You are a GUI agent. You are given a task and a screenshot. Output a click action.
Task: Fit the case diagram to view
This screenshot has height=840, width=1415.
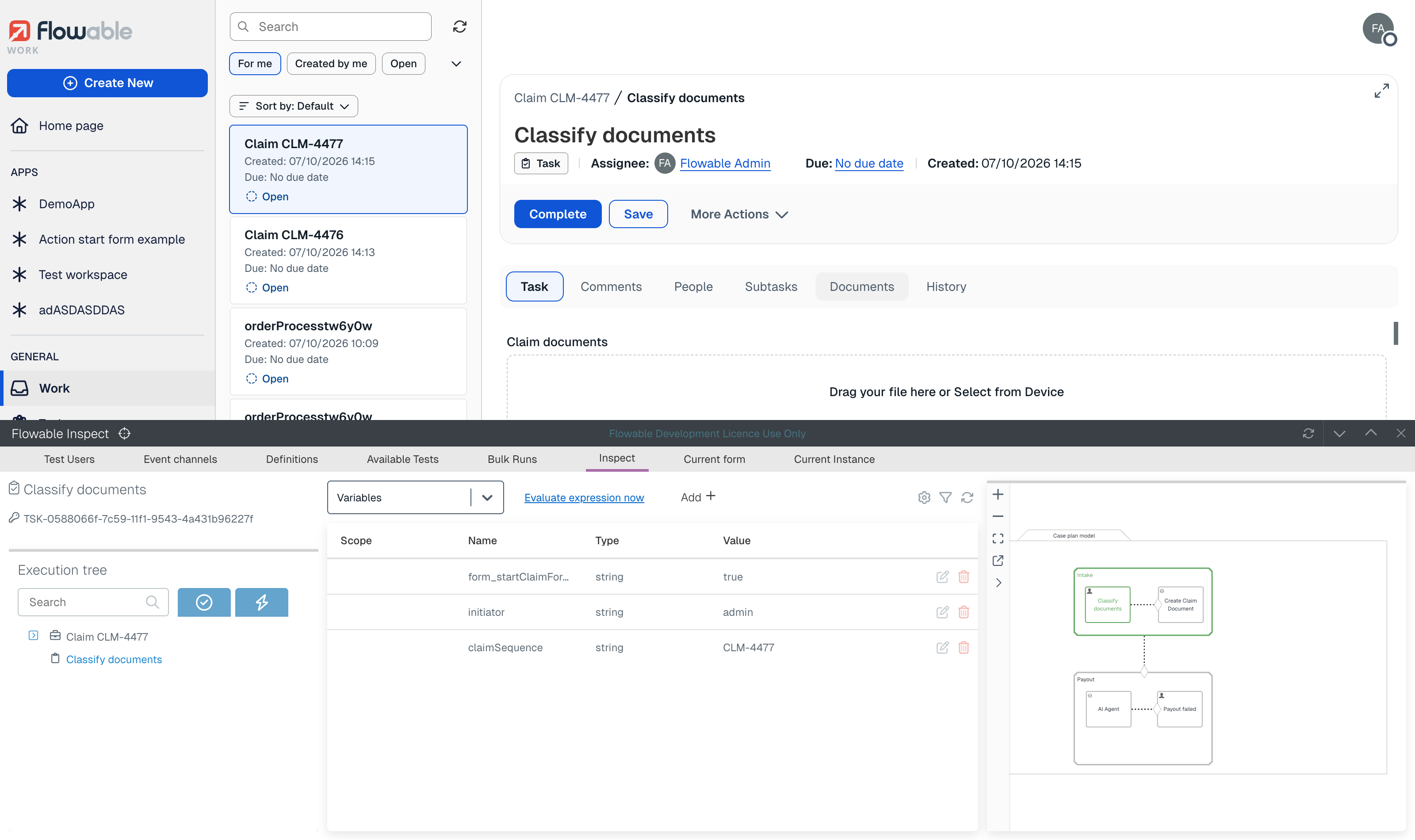click(998, 538)
